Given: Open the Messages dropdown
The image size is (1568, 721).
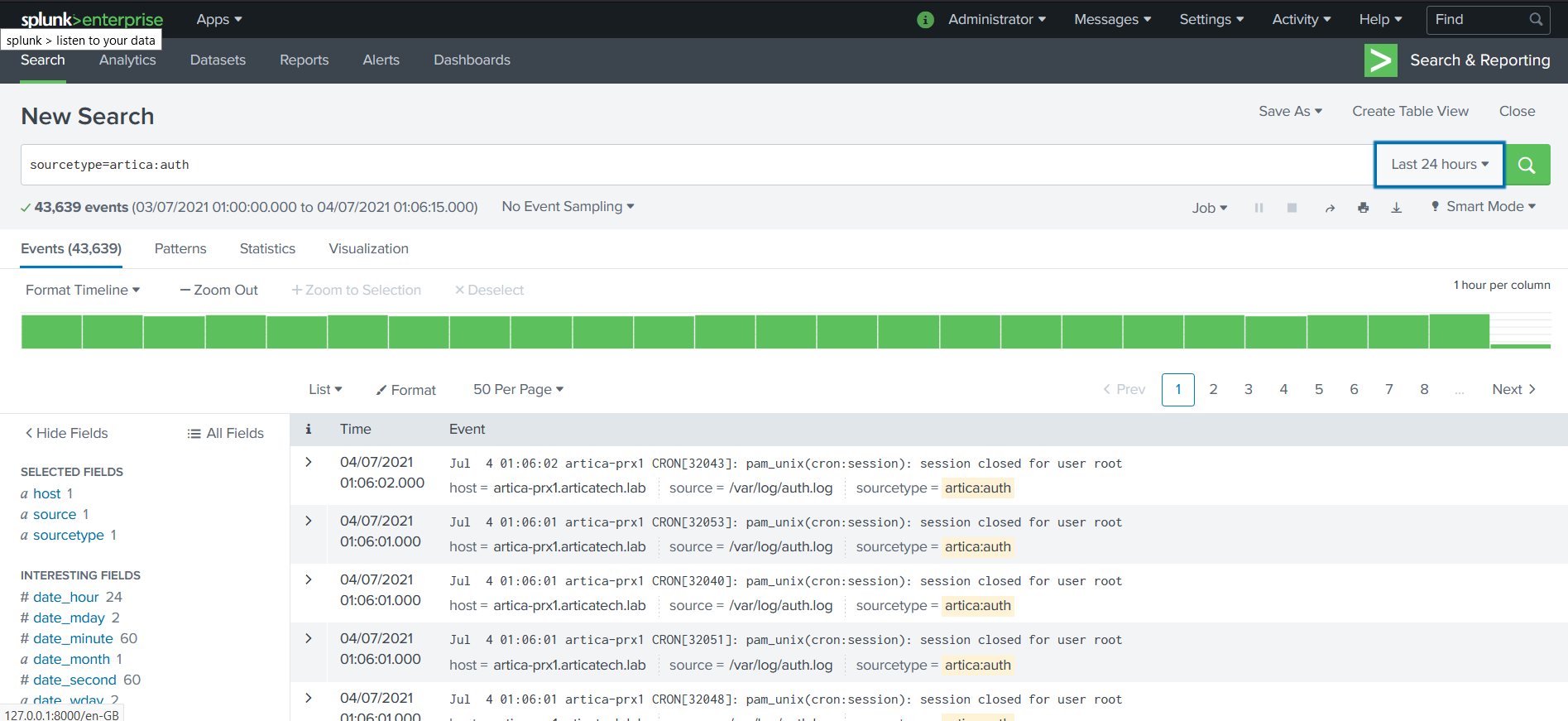Looking at the screenshot, I should pyautogui.click(x=1113, y=19).
